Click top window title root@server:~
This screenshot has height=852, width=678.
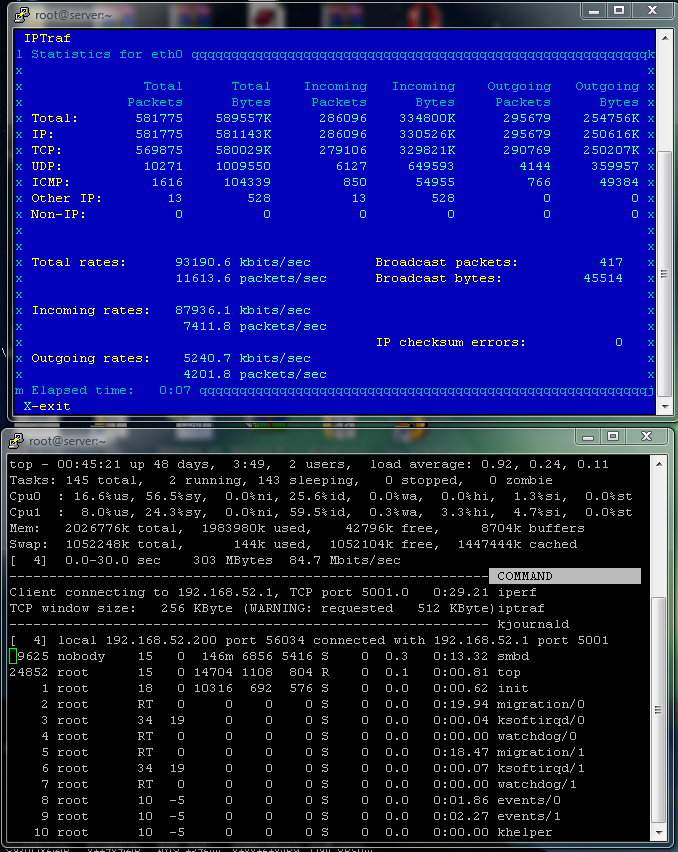(67, 441)
